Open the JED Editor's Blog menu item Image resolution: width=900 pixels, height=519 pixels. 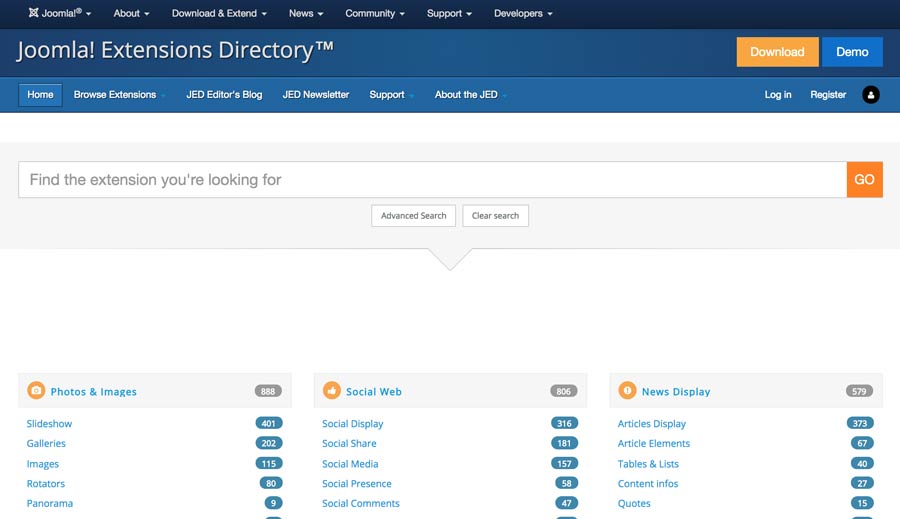[224, 95]
